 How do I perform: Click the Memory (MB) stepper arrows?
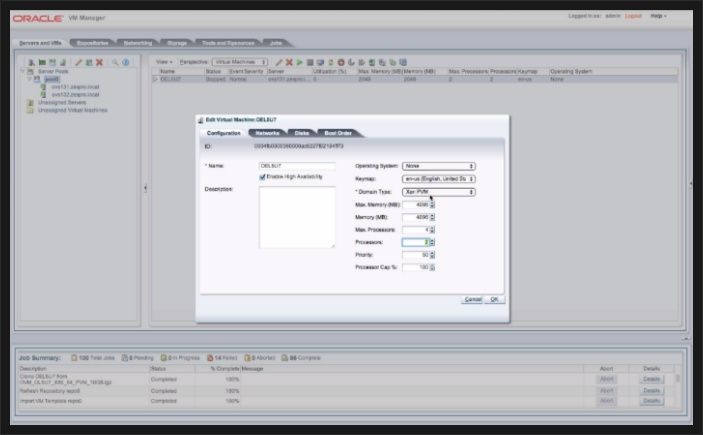click(x=432, y=218)
